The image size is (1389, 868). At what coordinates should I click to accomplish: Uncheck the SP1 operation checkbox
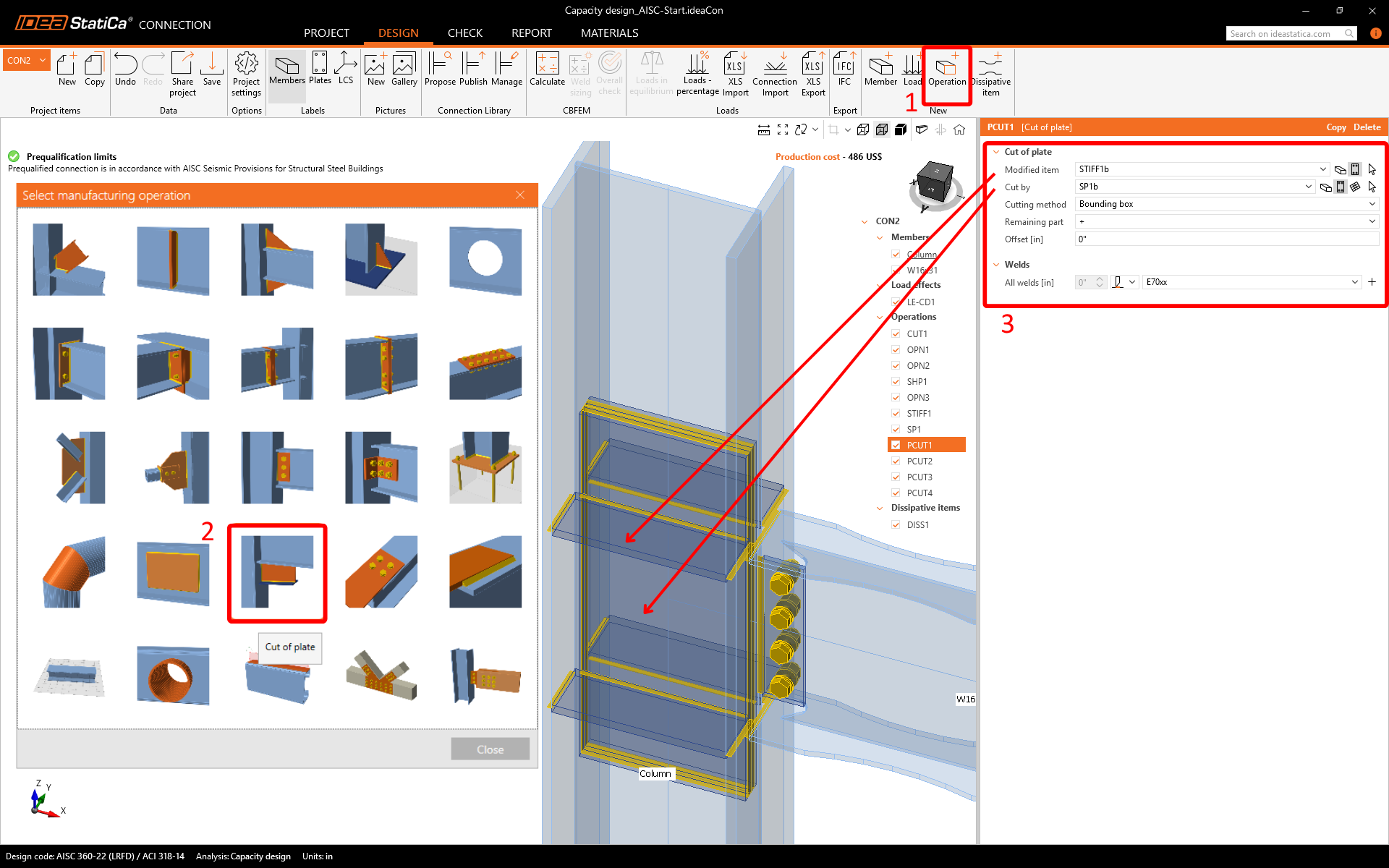coord(896,429)
